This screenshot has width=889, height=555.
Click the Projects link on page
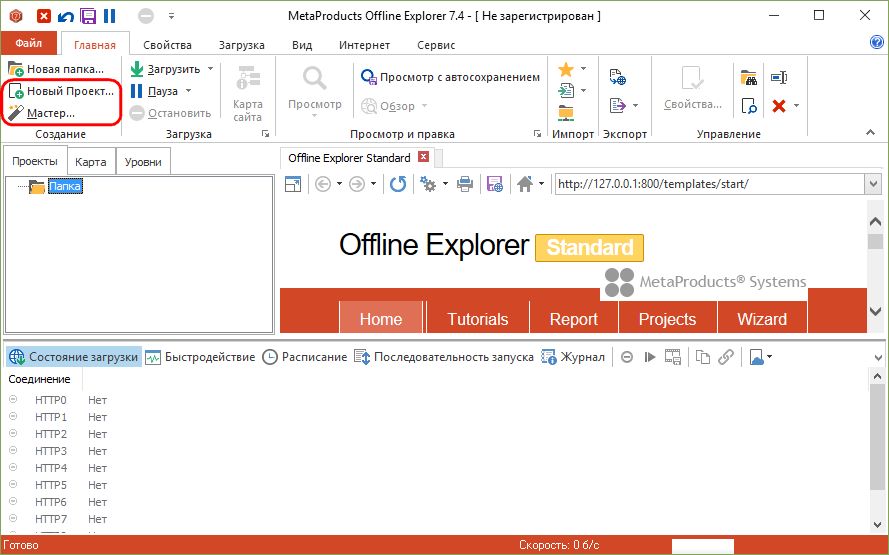click(667, 319)
